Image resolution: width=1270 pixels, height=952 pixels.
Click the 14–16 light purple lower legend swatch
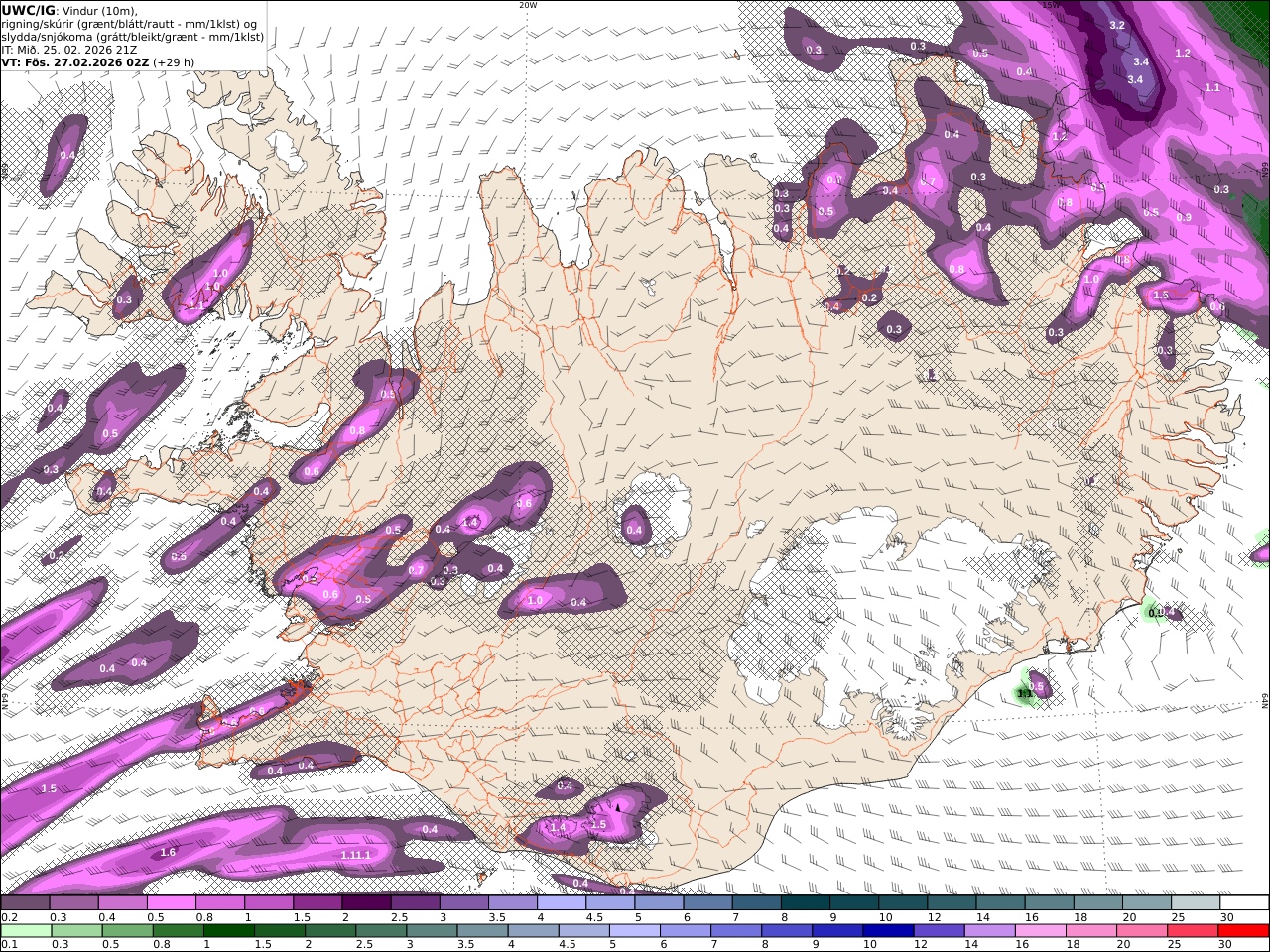coord(988,931)
